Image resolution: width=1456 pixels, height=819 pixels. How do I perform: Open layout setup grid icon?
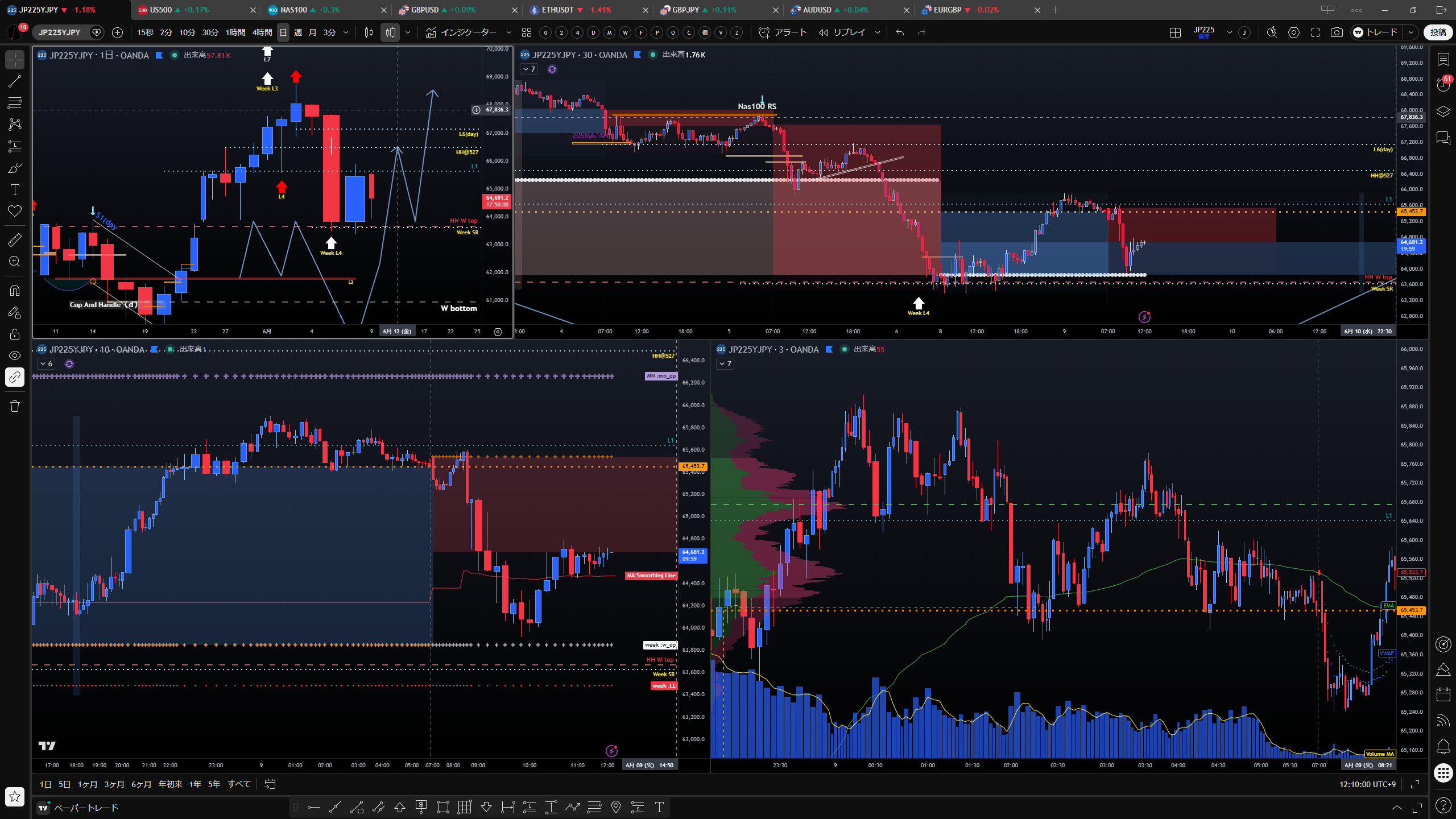pyautogui.click(x=1175, y=32)
